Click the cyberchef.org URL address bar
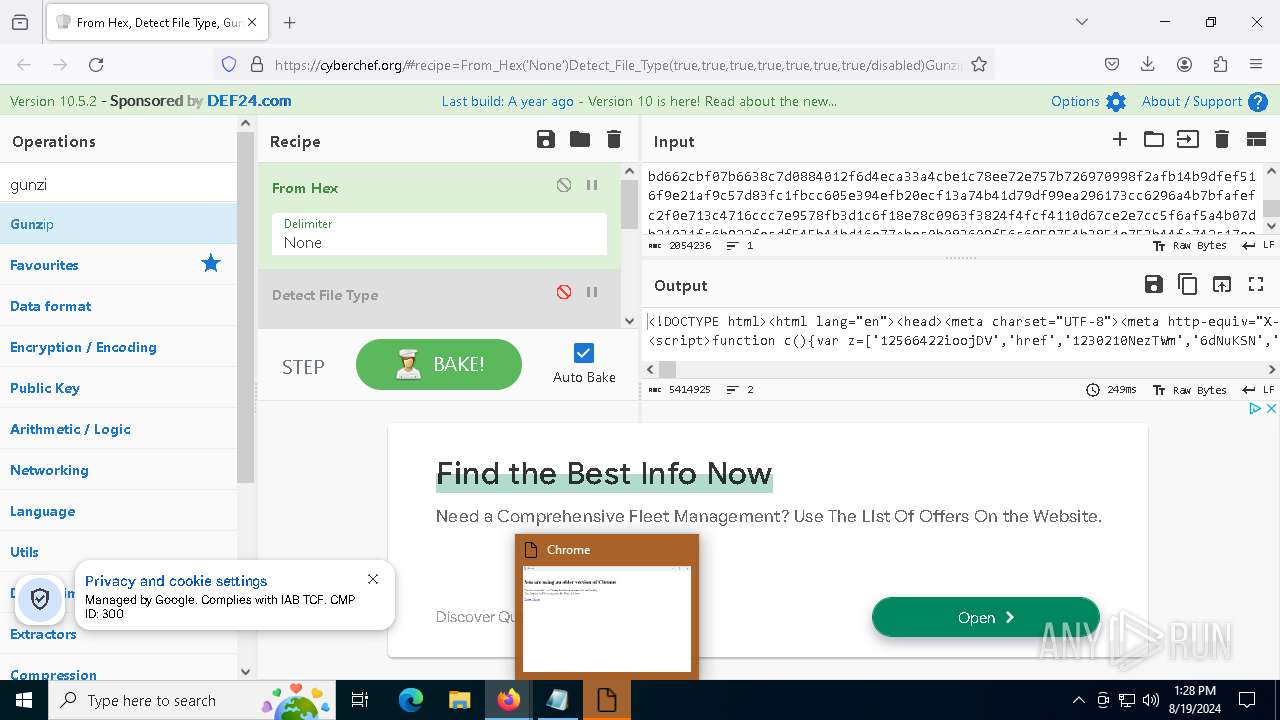Image resolution: width=1280 pixels, height=720 pixels. click(x=617, y=64)
